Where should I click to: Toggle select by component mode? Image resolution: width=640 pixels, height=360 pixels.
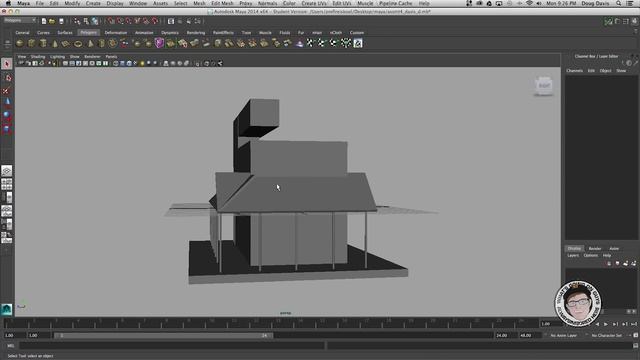click(95, 21)
